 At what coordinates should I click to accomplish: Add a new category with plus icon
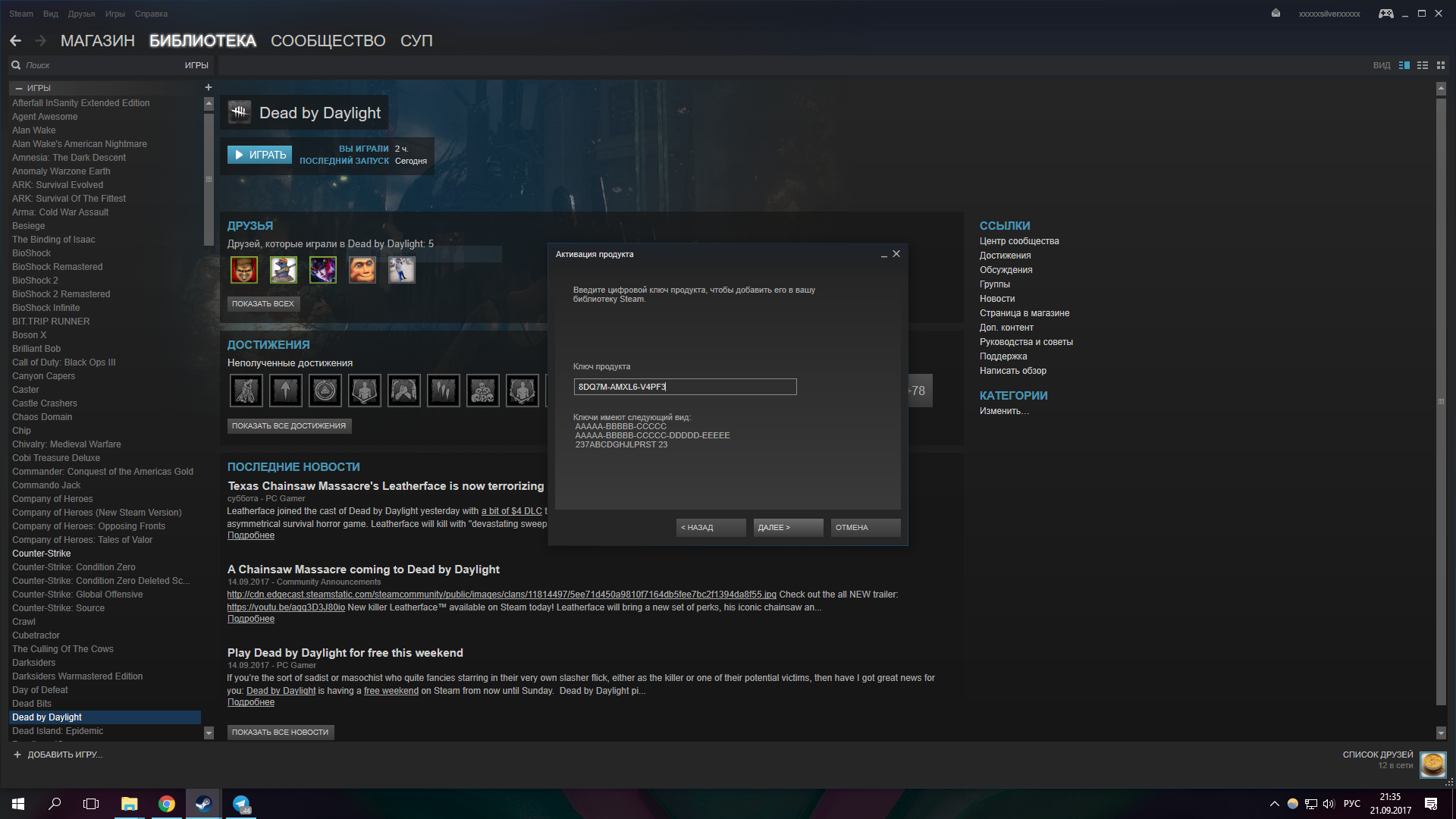tap(209, 87)
